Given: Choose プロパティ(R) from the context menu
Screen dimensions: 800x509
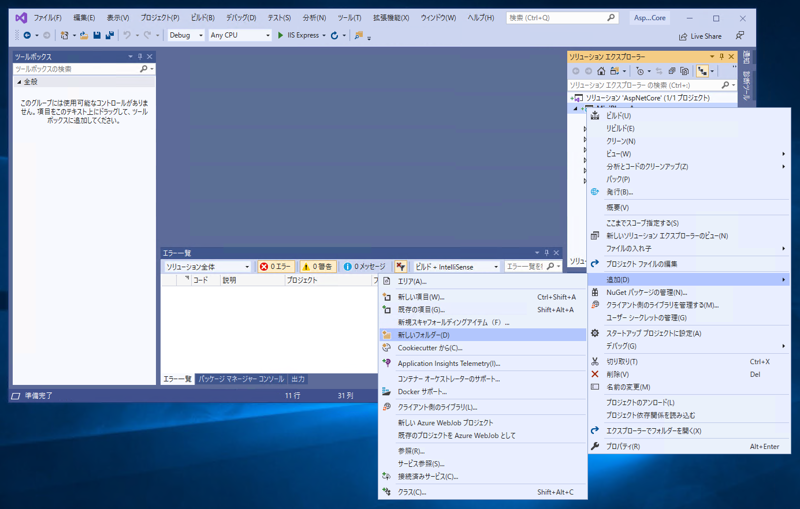Looking at the screenshot, I should click(x=689, y=446).
